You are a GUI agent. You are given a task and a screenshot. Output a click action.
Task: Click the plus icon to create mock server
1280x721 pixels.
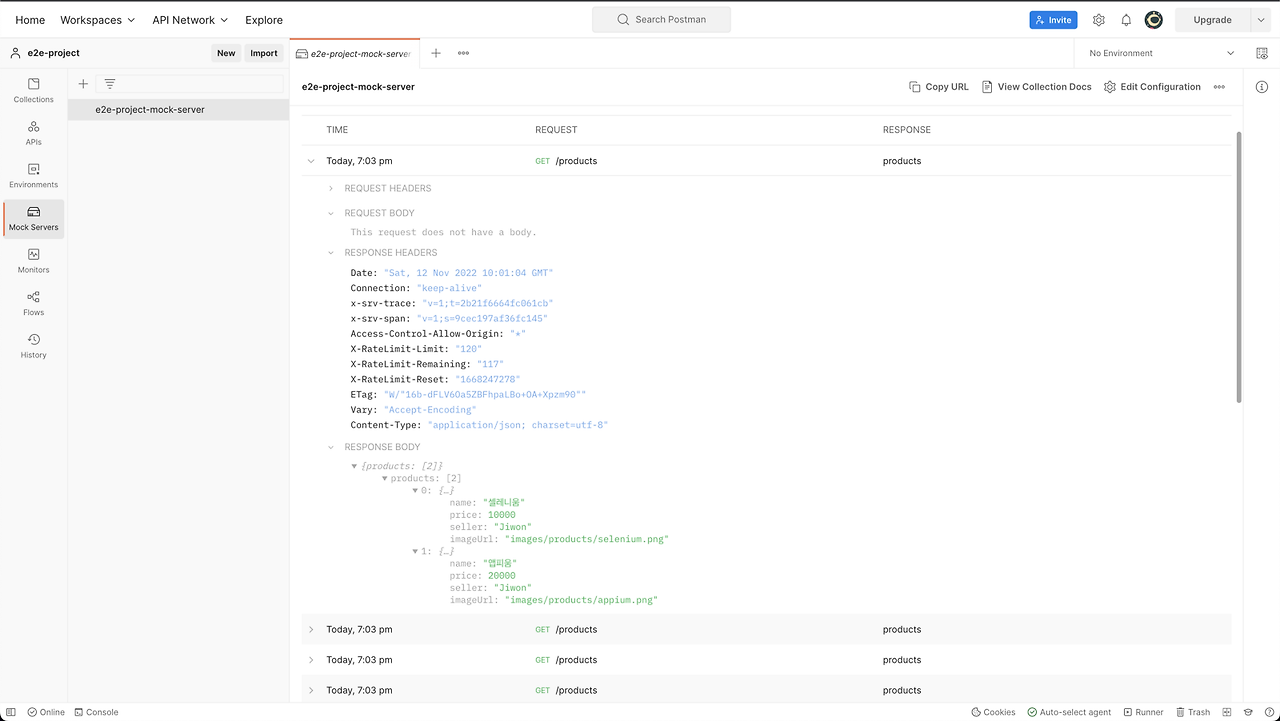coord(83,84)
